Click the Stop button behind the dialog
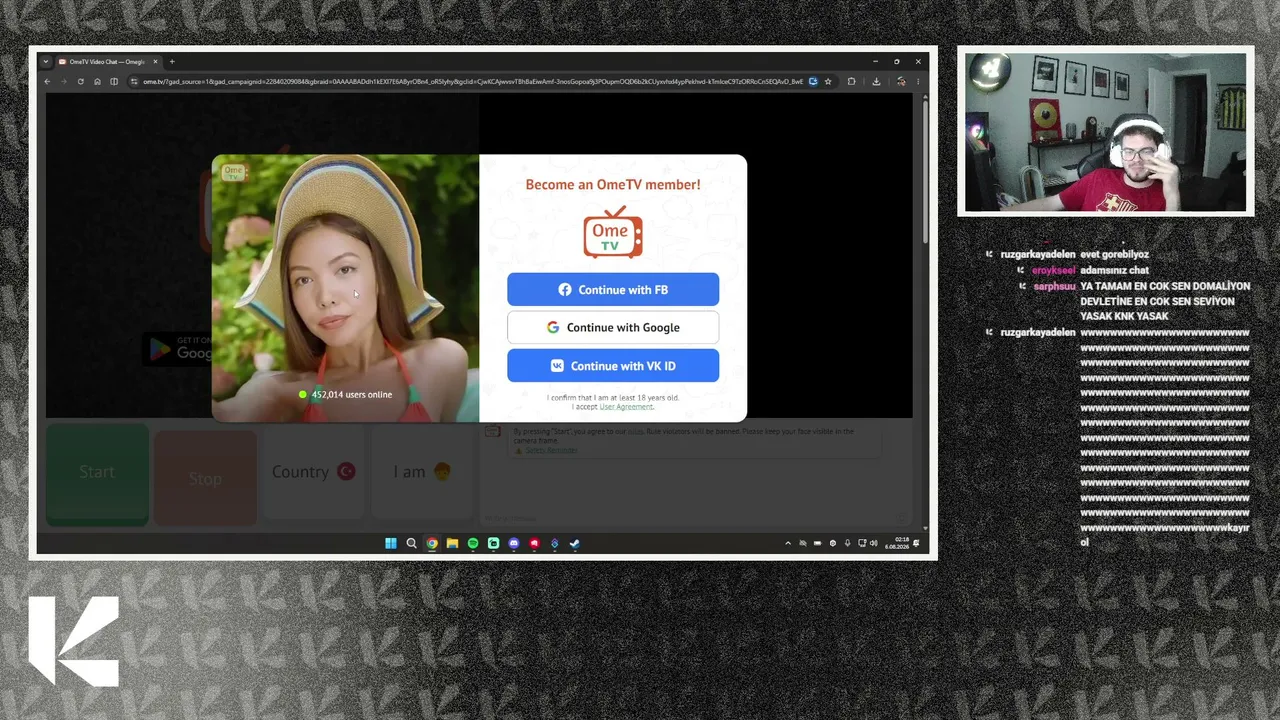The image size is (1280, 720). tap(205, 478)
